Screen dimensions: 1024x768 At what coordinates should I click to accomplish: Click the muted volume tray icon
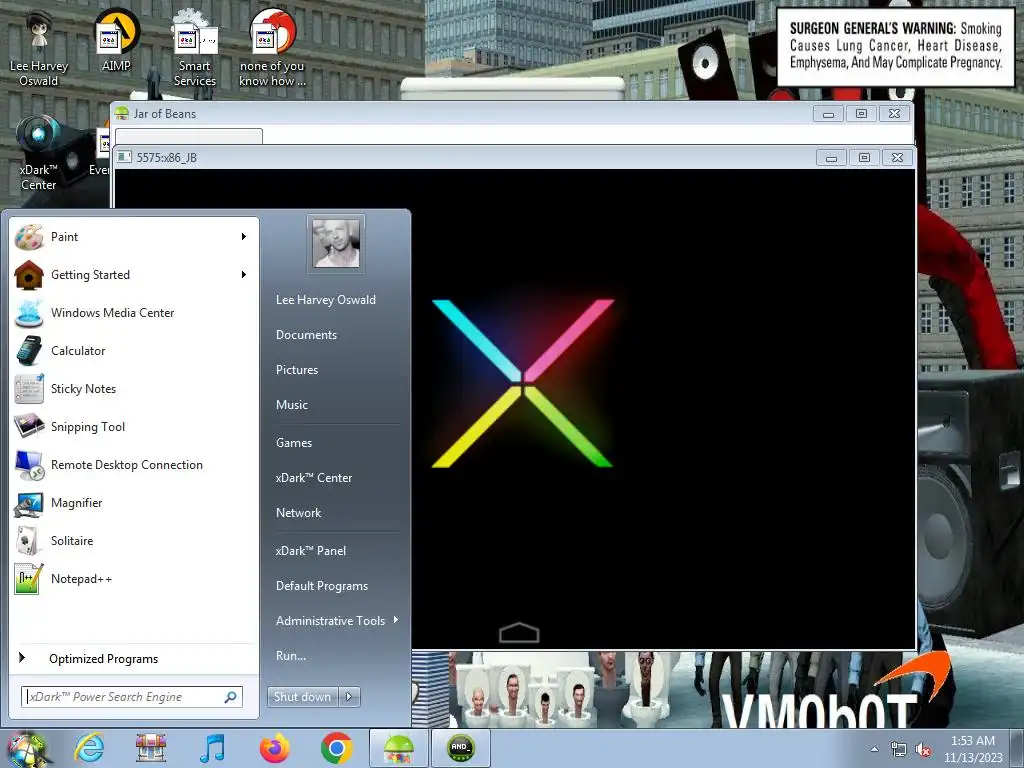(x=923, y=750)
